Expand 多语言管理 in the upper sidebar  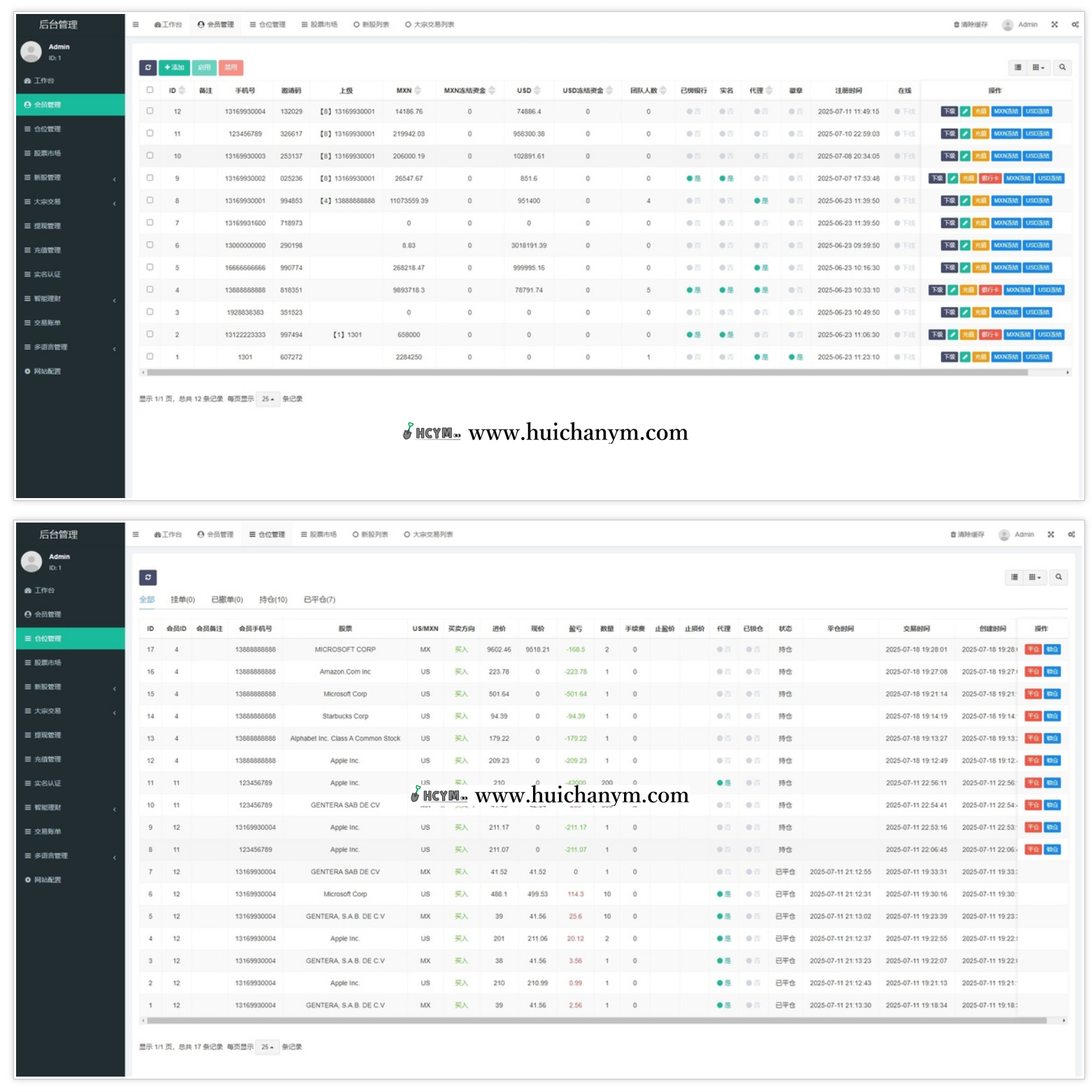70,347
